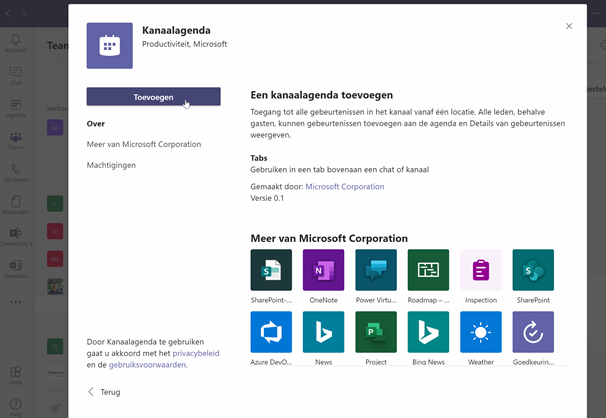The image size is (606, 418).
Task: Open Help in the Teams sidebar
Action: (x=15, y=408)
